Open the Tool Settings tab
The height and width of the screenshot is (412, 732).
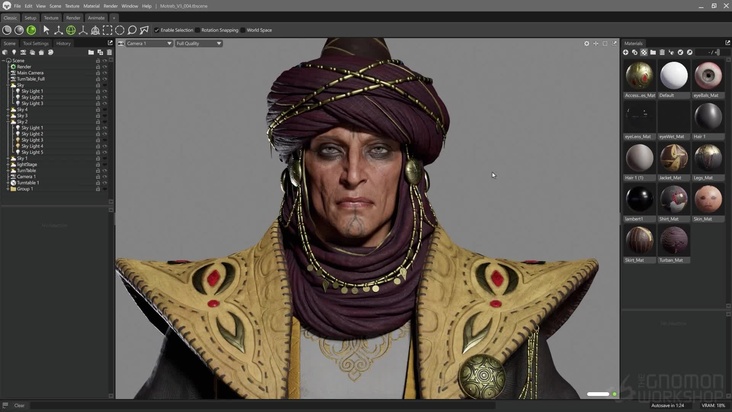[36, 43]
